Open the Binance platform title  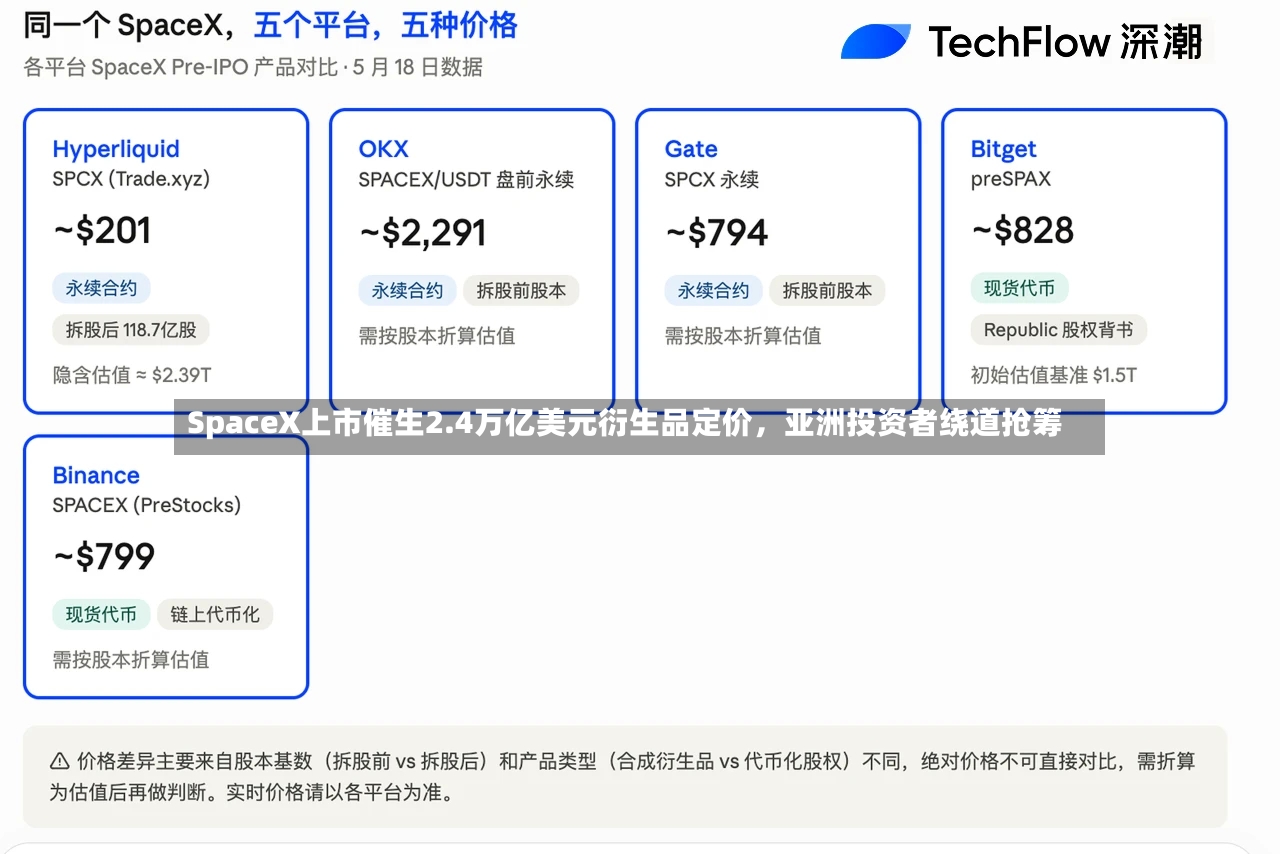(96, 475)
